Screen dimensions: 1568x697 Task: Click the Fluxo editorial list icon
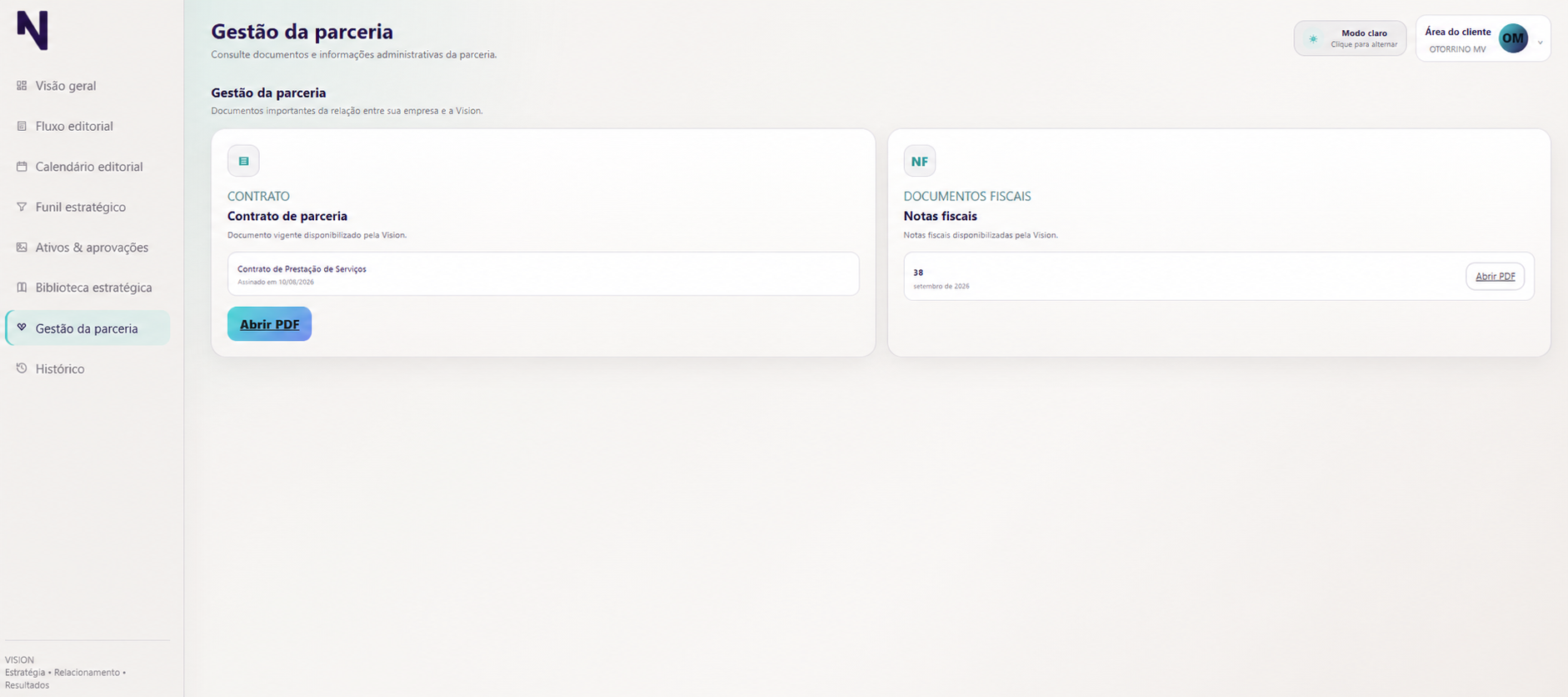coord(22,126)
